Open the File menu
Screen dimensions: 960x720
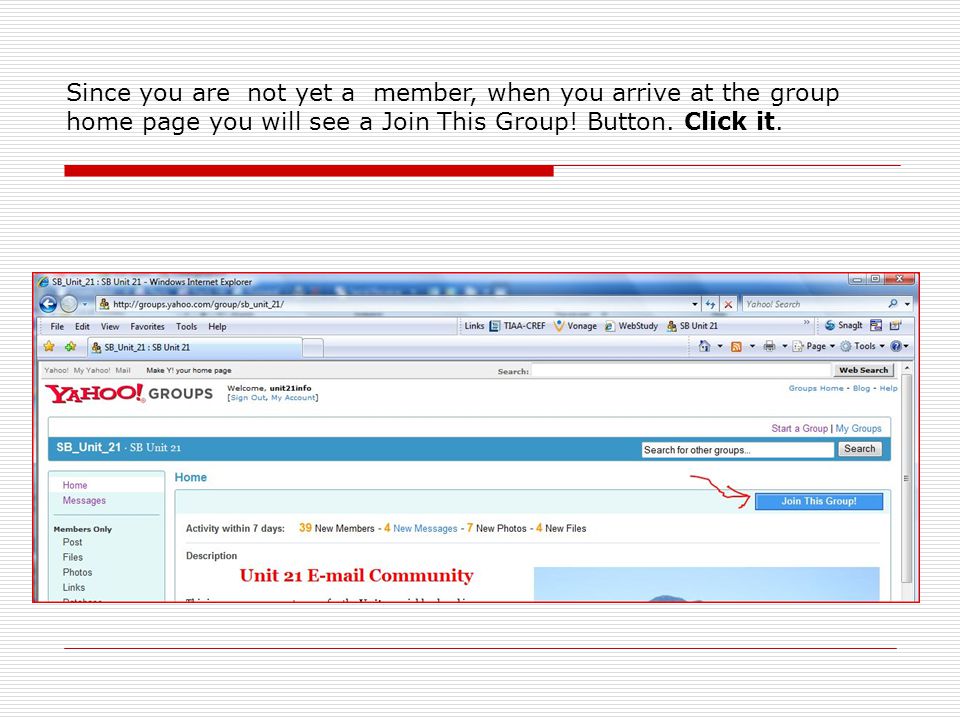point(57,326)
